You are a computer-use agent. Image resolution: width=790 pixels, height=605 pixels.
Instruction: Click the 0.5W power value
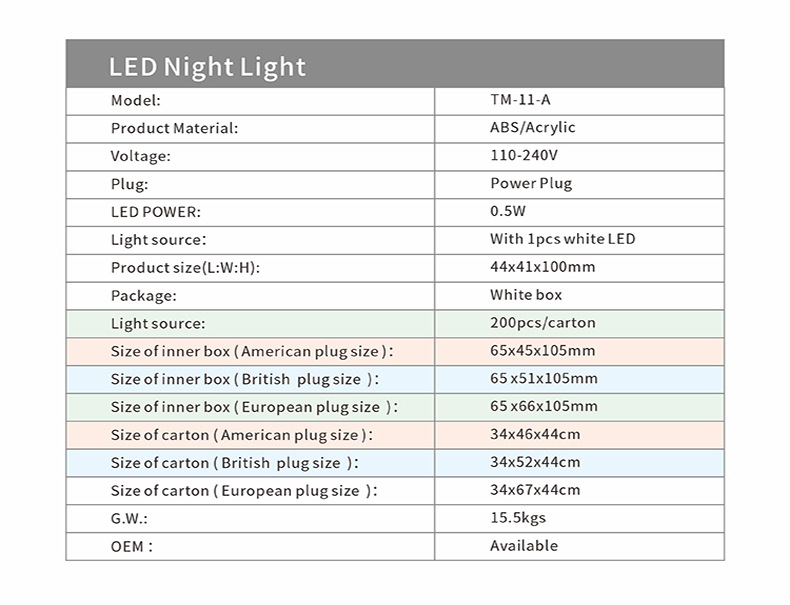(508, 212)
